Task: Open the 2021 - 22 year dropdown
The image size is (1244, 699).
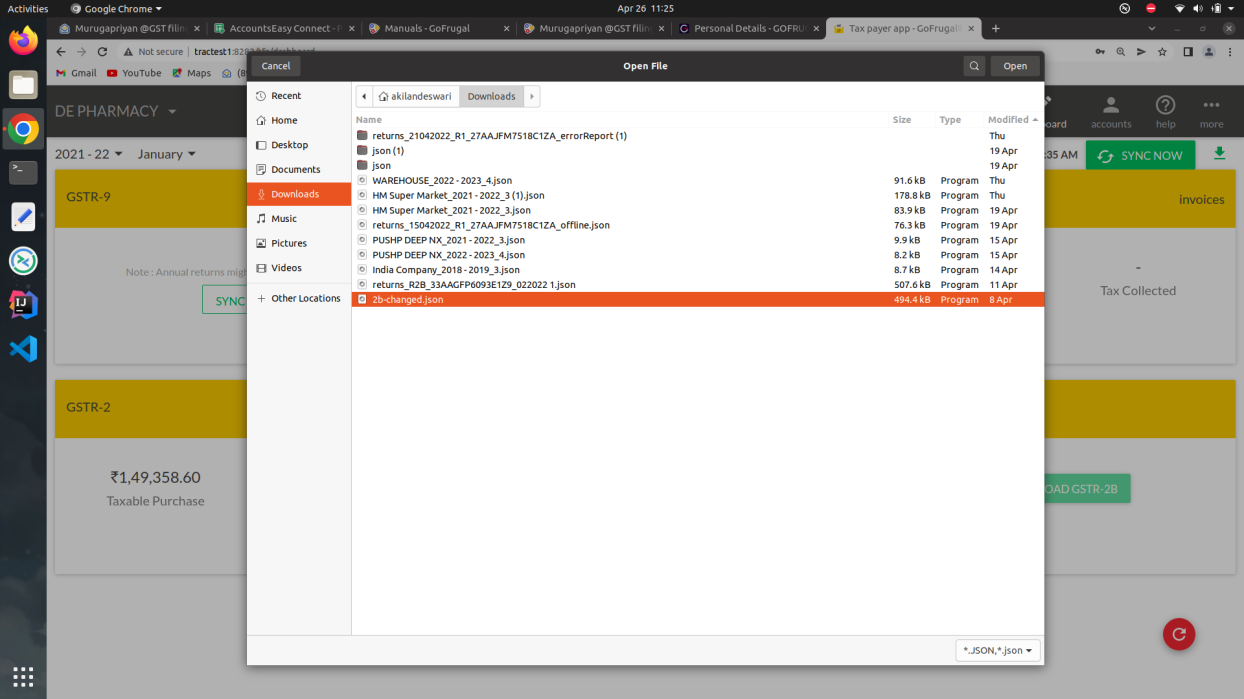Action: tap(89, 154)
